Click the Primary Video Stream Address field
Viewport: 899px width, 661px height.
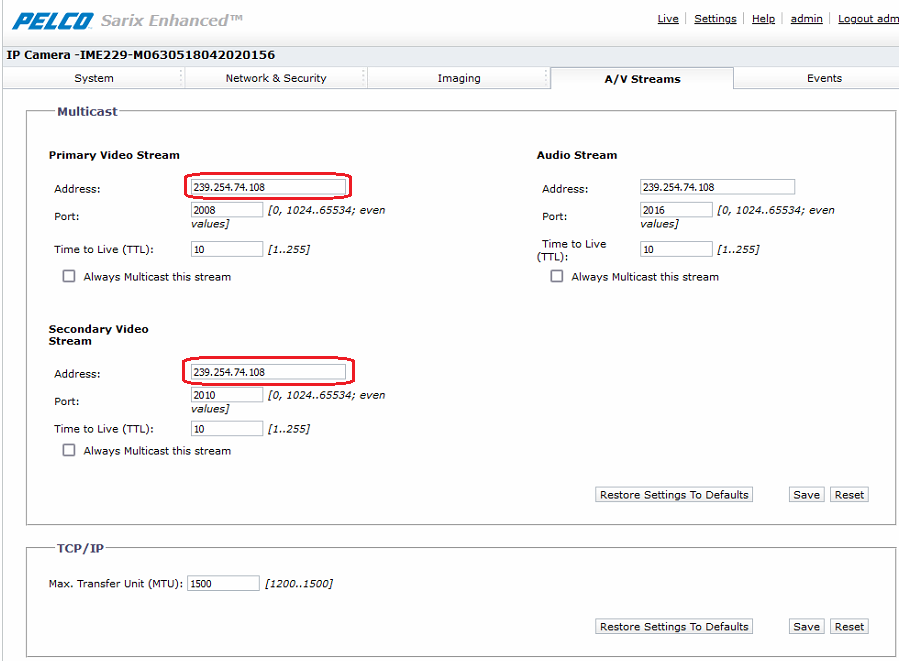[268, 187]
